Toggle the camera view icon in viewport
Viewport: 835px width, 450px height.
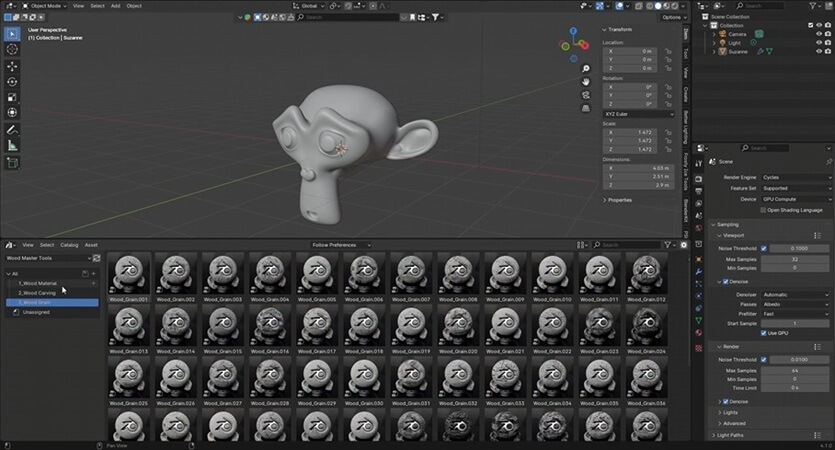[586, 95]
